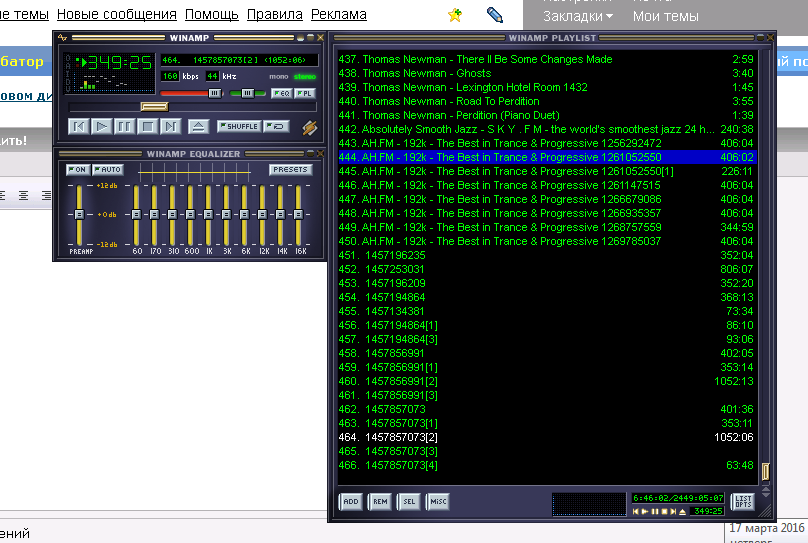Screen dimensions: 808x543
Task: Toggle equalizer AUTO button
Action: point(107,169)
